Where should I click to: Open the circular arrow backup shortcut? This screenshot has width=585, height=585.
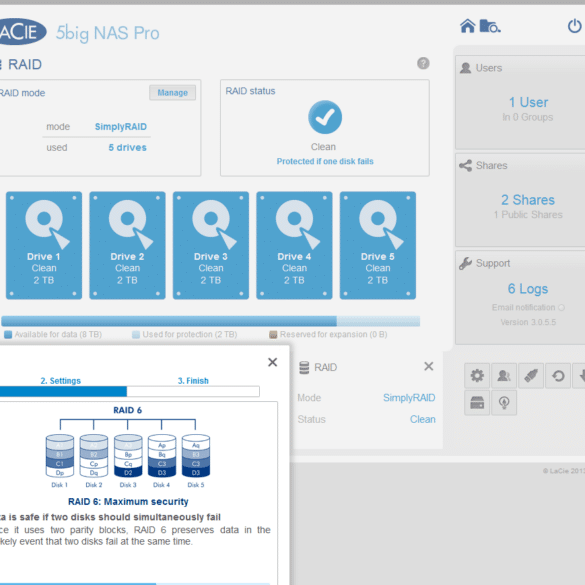(558, 376)
